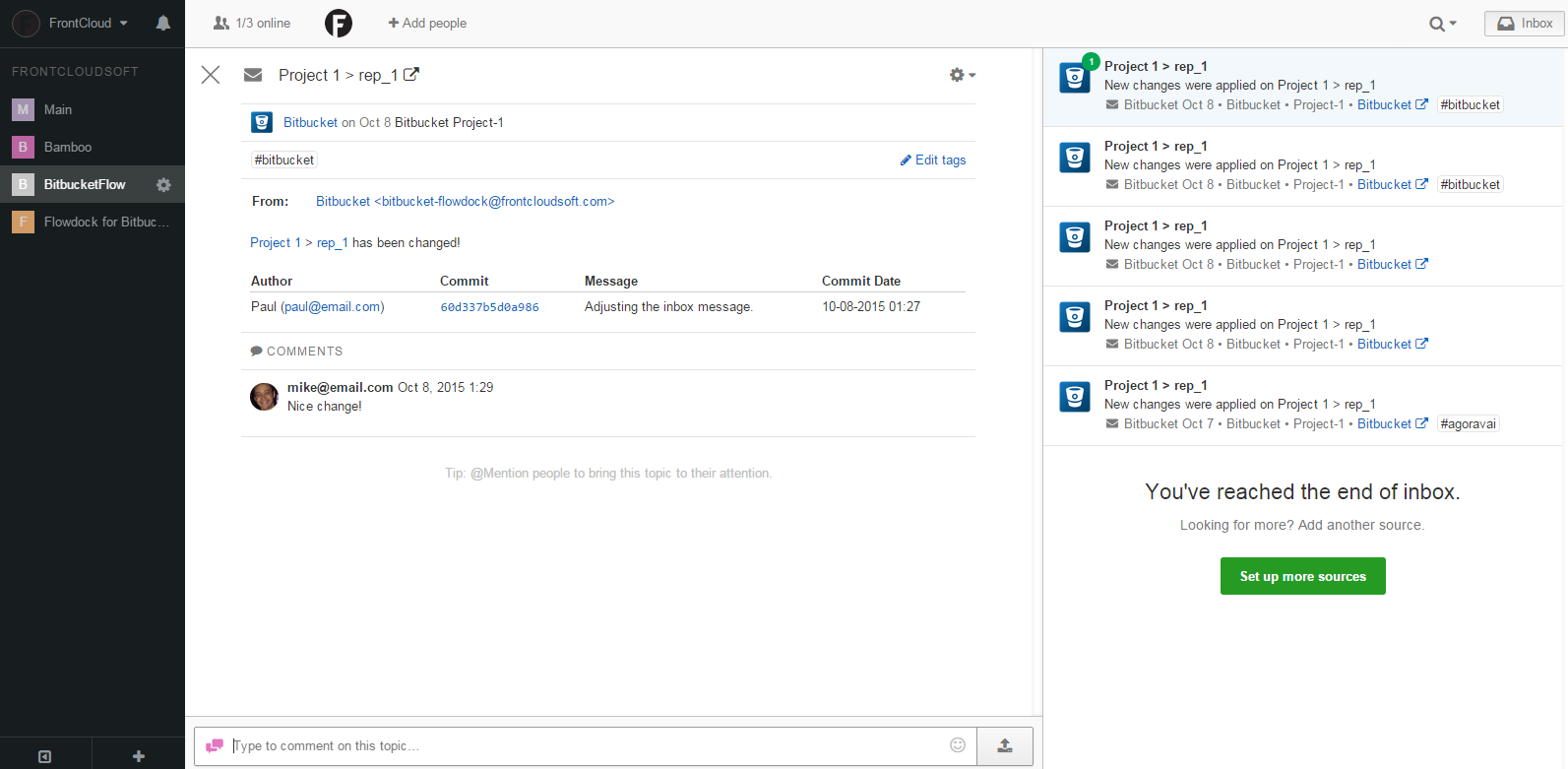Click #bitbucket tag on second inbox item
This screenshot has height=769, width=1568.
tap(1471, 184)
